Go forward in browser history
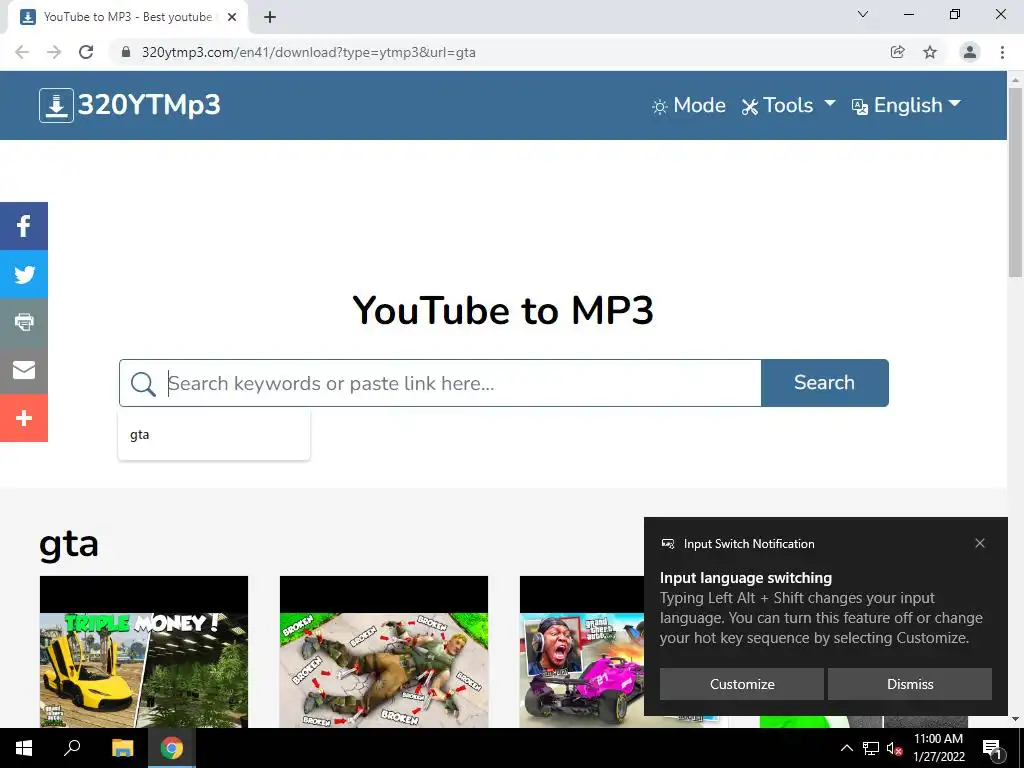Screen dimensions: 1024x768 coord(54,52)
